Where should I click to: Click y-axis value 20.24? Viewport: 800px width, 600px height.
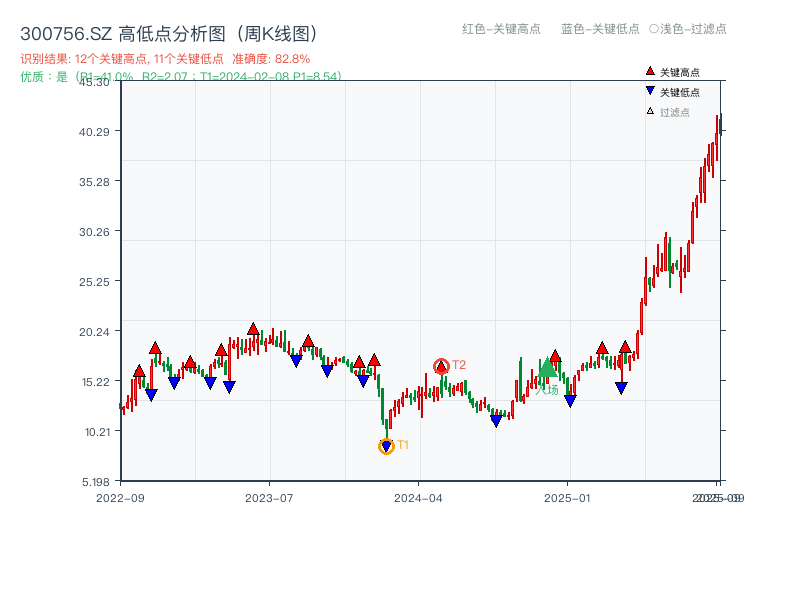tap(94, 332)
